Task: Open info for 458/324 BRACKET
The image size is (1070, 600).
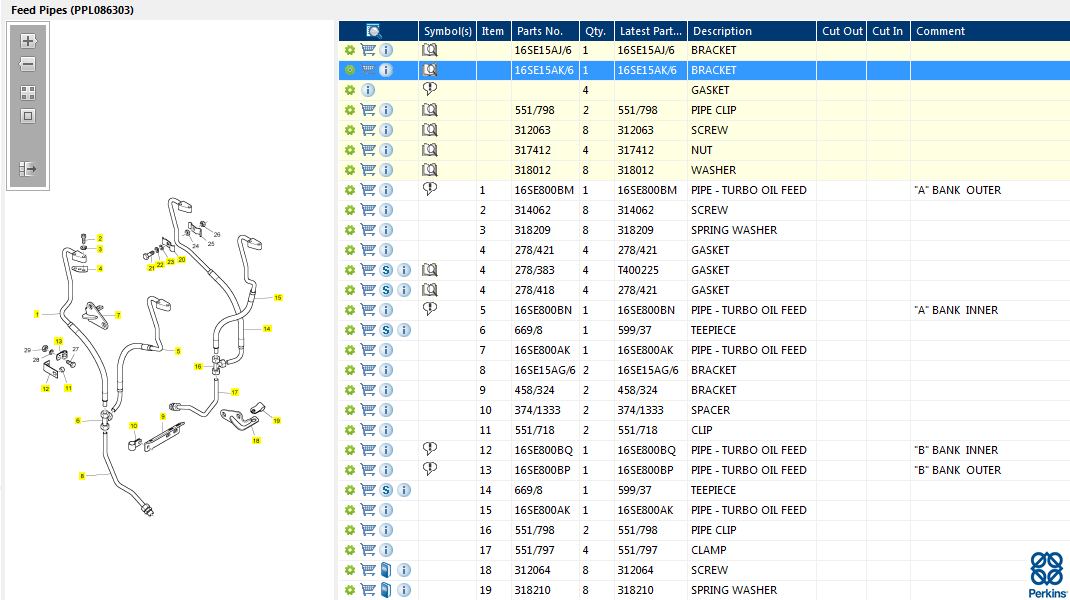Action: (386, 390)
